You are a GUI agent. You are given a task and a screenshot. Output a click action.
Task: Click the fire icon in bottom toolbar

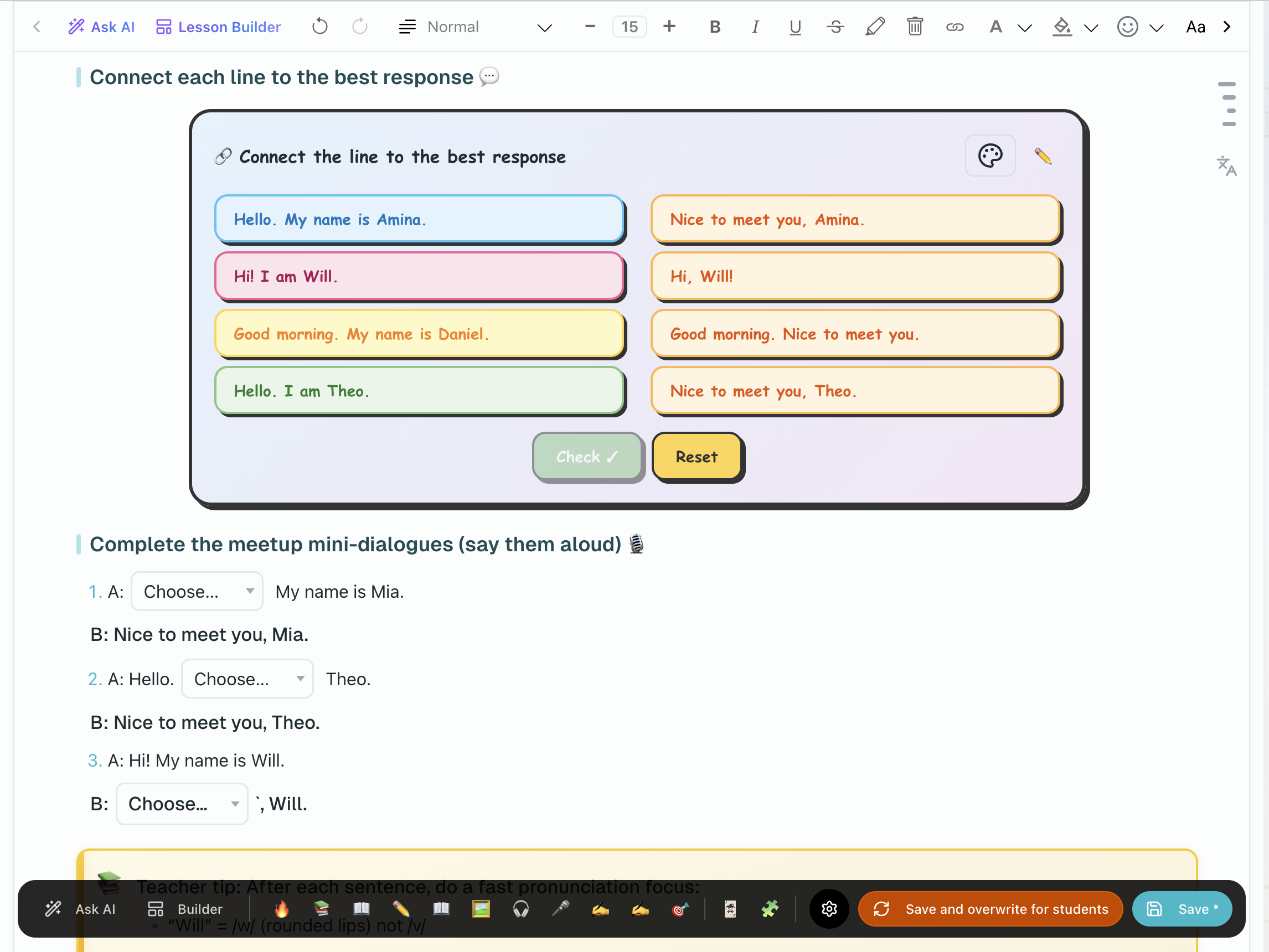(281, 909)
